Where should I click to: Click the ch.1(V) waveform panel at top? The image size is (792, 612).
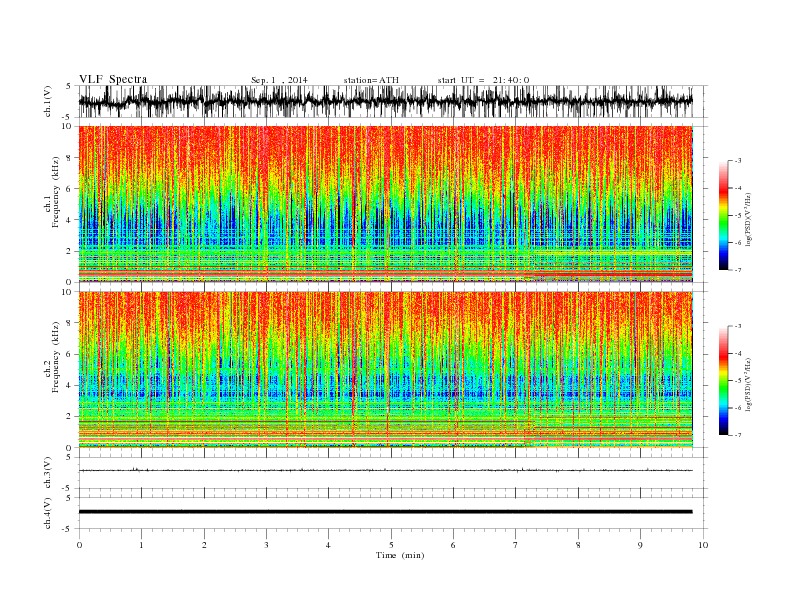(x=393, y=101)
